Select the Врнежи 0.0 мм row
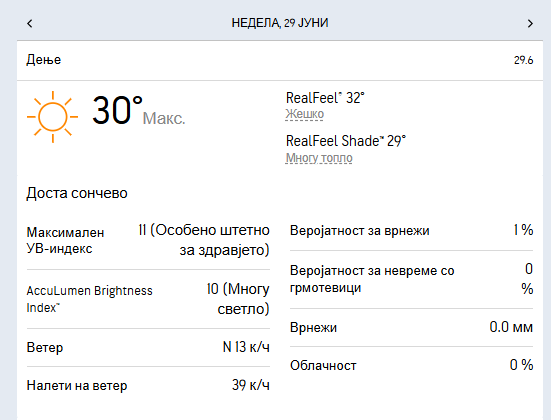 [411, 327]
